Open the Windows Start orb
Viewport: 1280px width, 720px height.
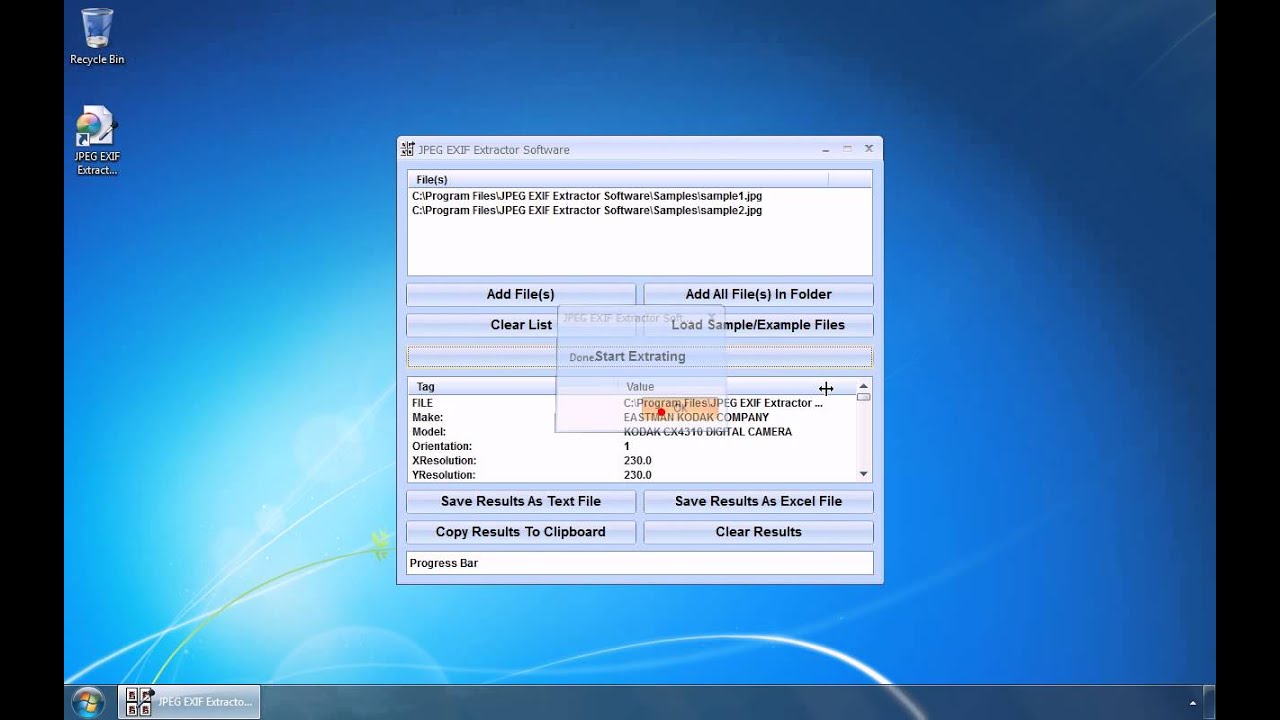88,702
